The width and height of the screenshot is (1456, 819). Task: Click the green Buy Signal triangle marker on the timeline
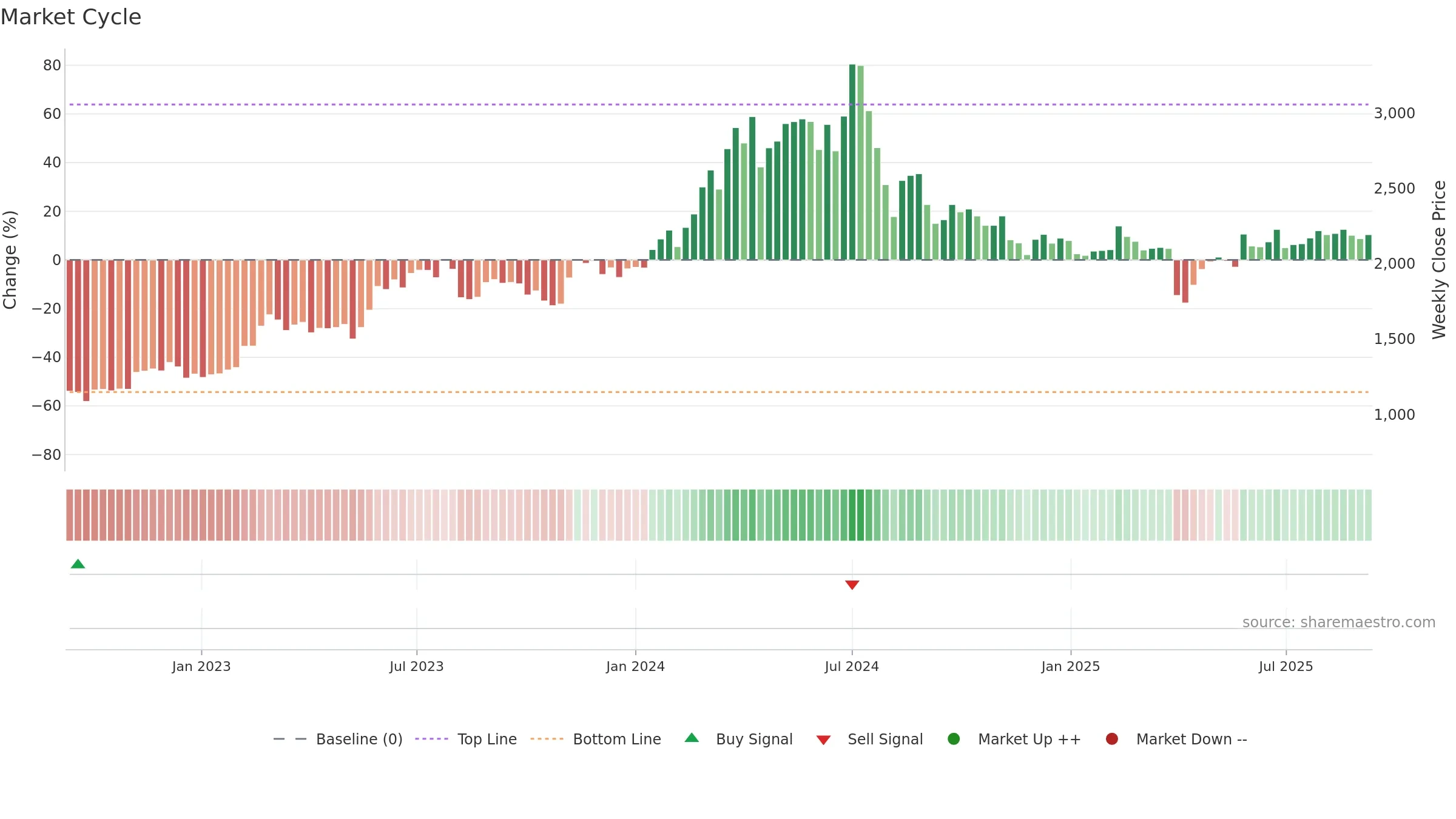click(x=78, y=564)
